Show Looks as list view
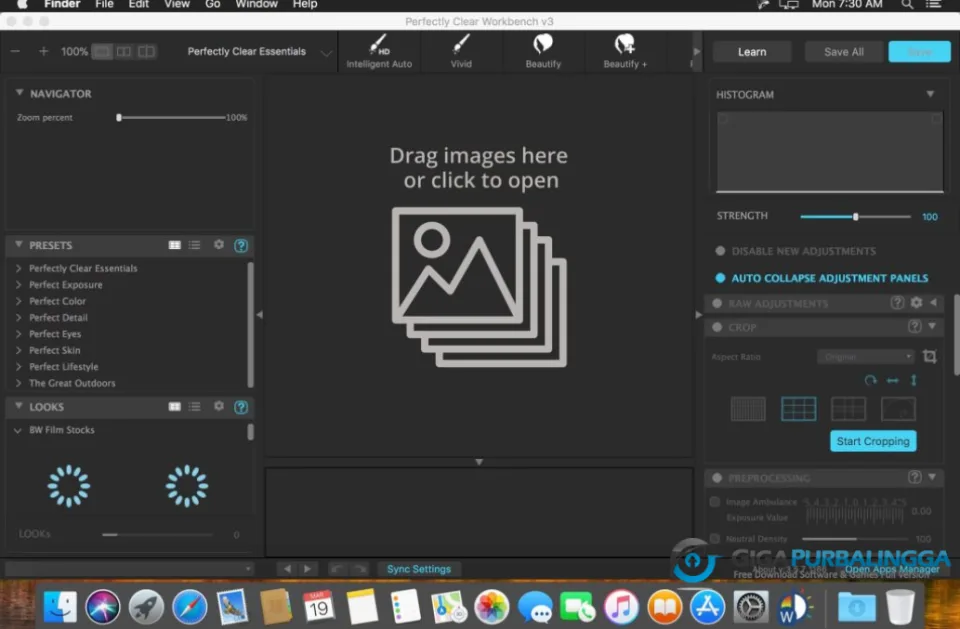 [x=195, y=407]
